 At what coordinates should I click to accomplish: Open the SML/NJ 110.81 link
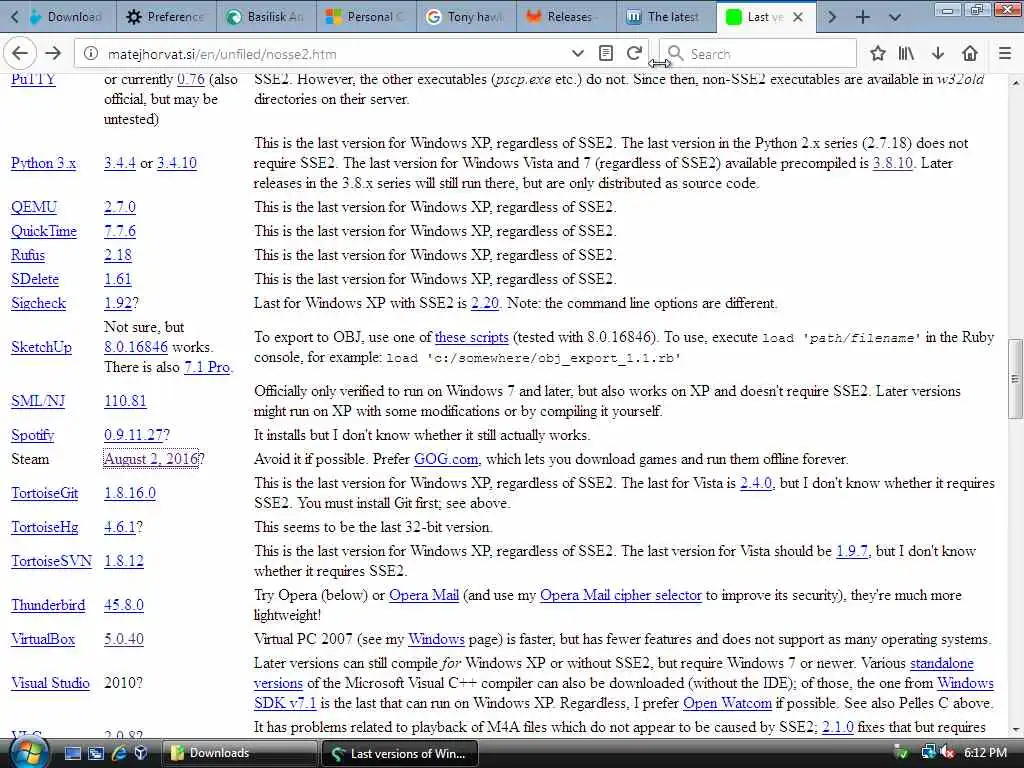125,401
